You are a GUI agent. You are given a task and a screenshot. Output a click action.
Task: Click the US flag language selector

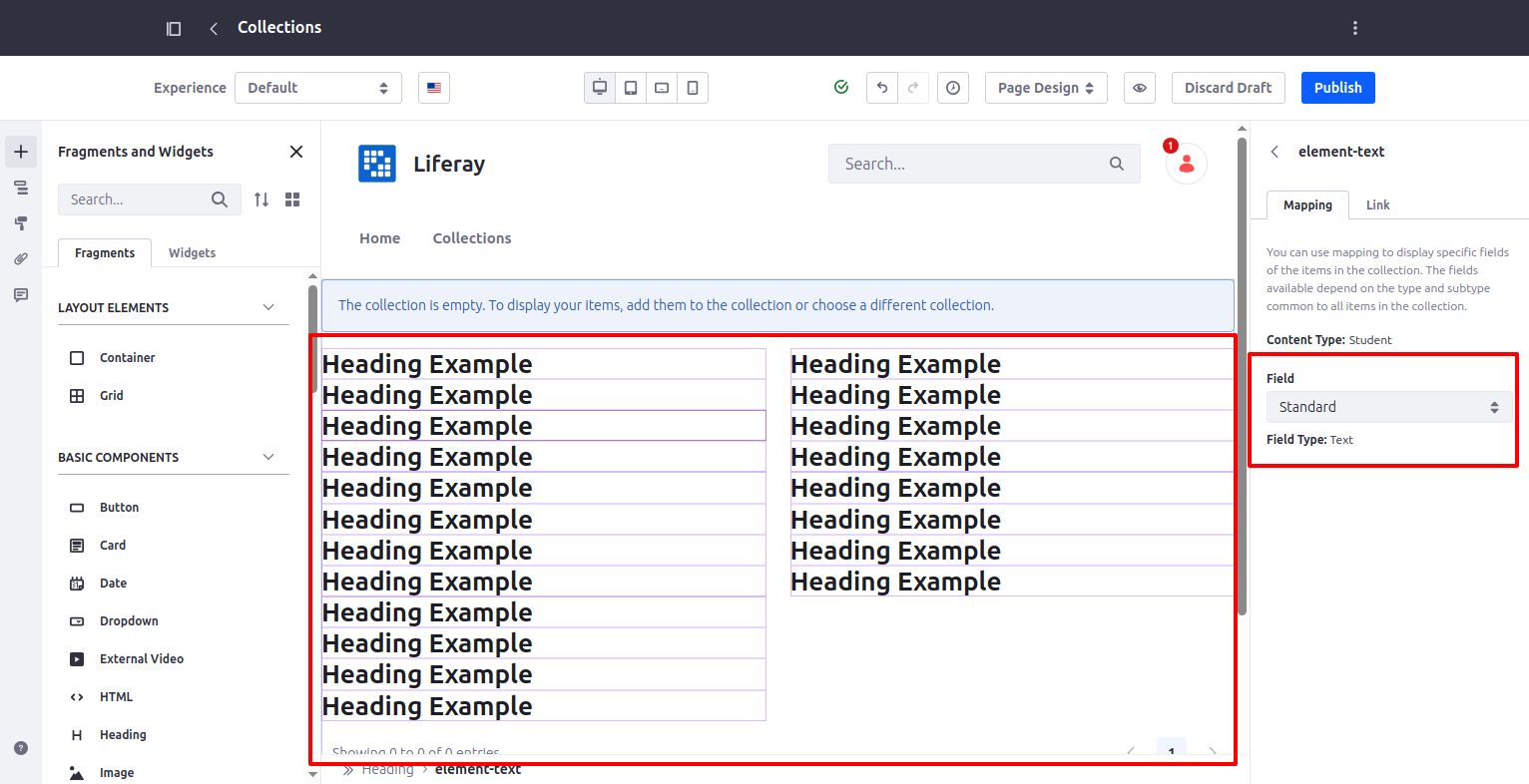click(434, 88)
